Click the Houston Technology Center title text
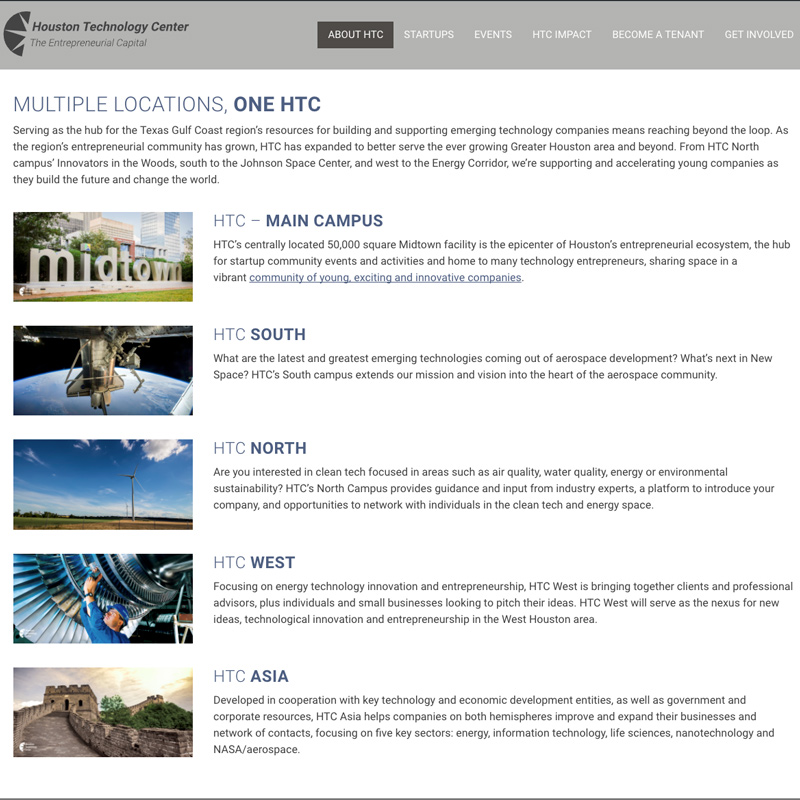 pyautogui.click(x=110, y=27)
